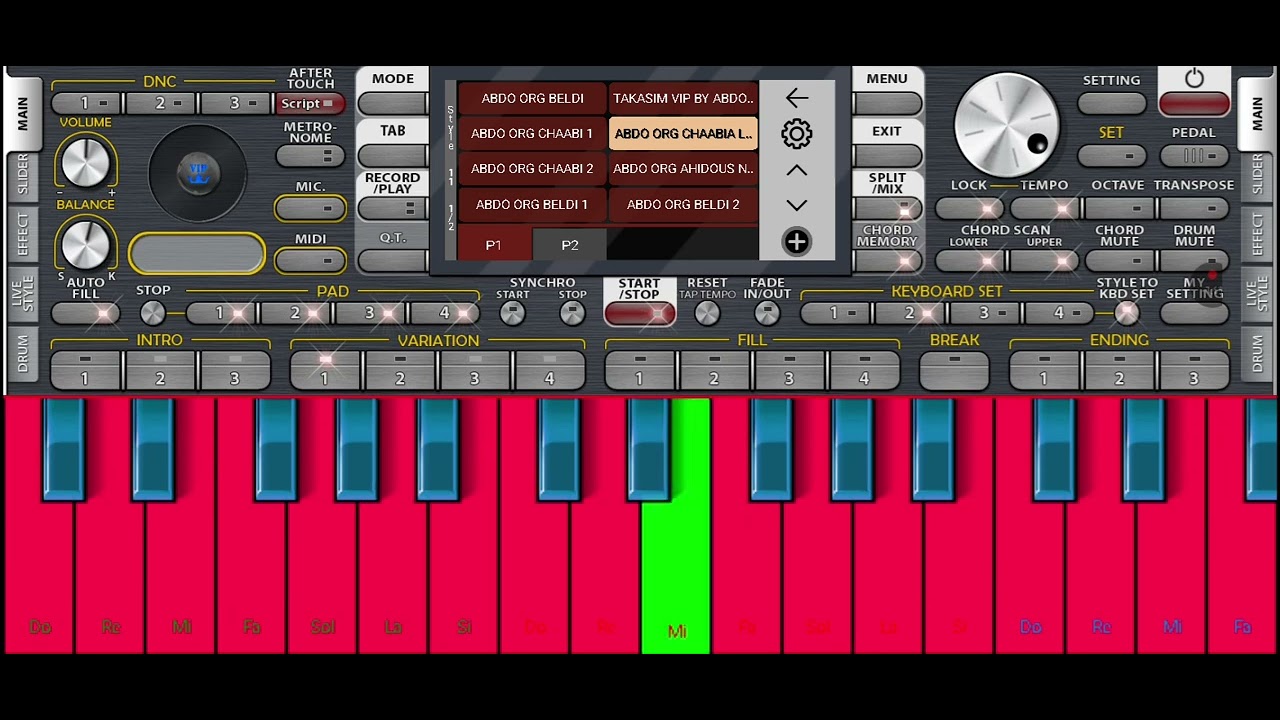Select VARIATION 1
This screenshot has height=720, width=1280.
(325, 369)
